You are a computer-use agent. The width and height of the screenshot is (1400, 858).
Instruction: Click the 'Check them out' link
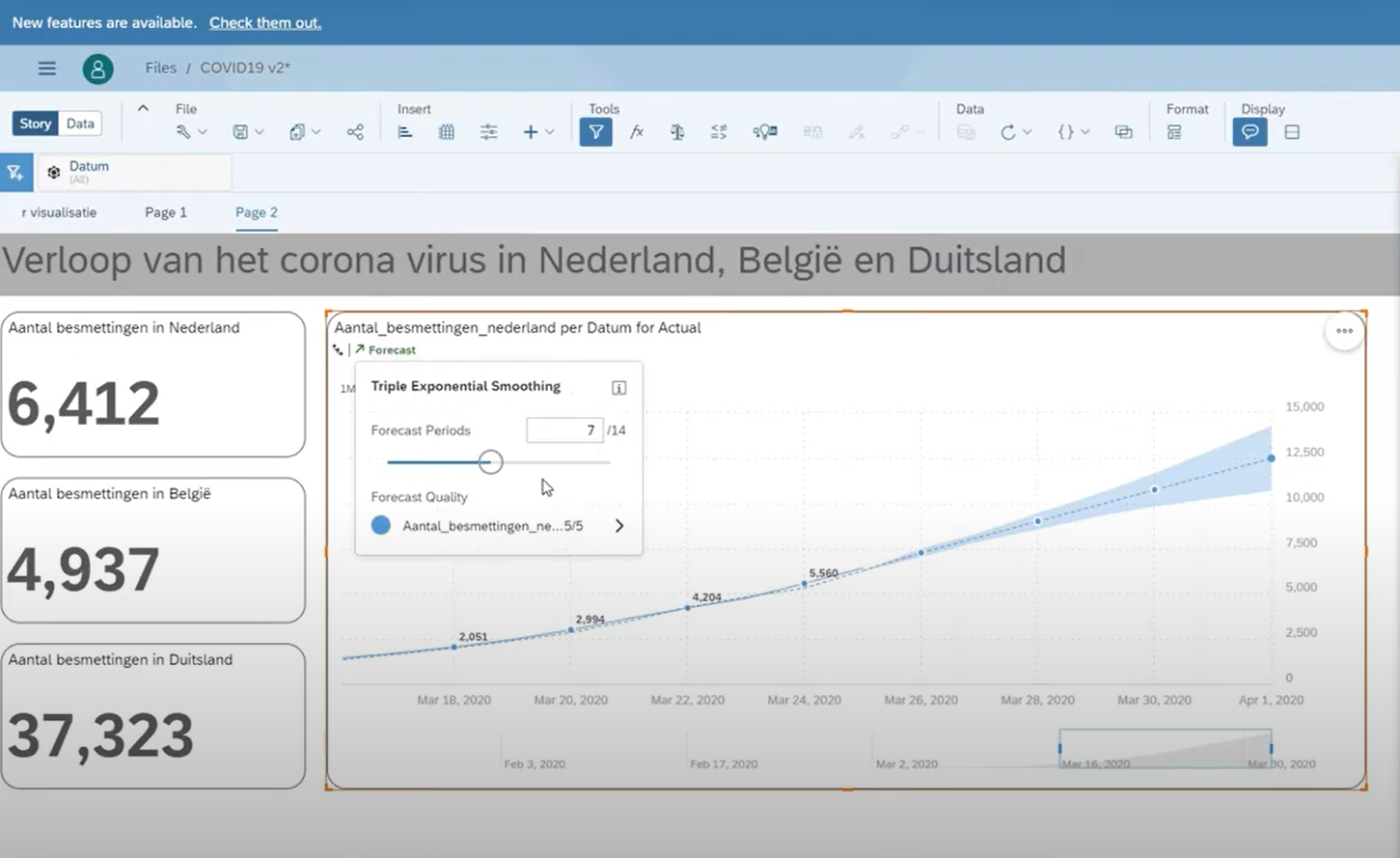pos(265,22)
